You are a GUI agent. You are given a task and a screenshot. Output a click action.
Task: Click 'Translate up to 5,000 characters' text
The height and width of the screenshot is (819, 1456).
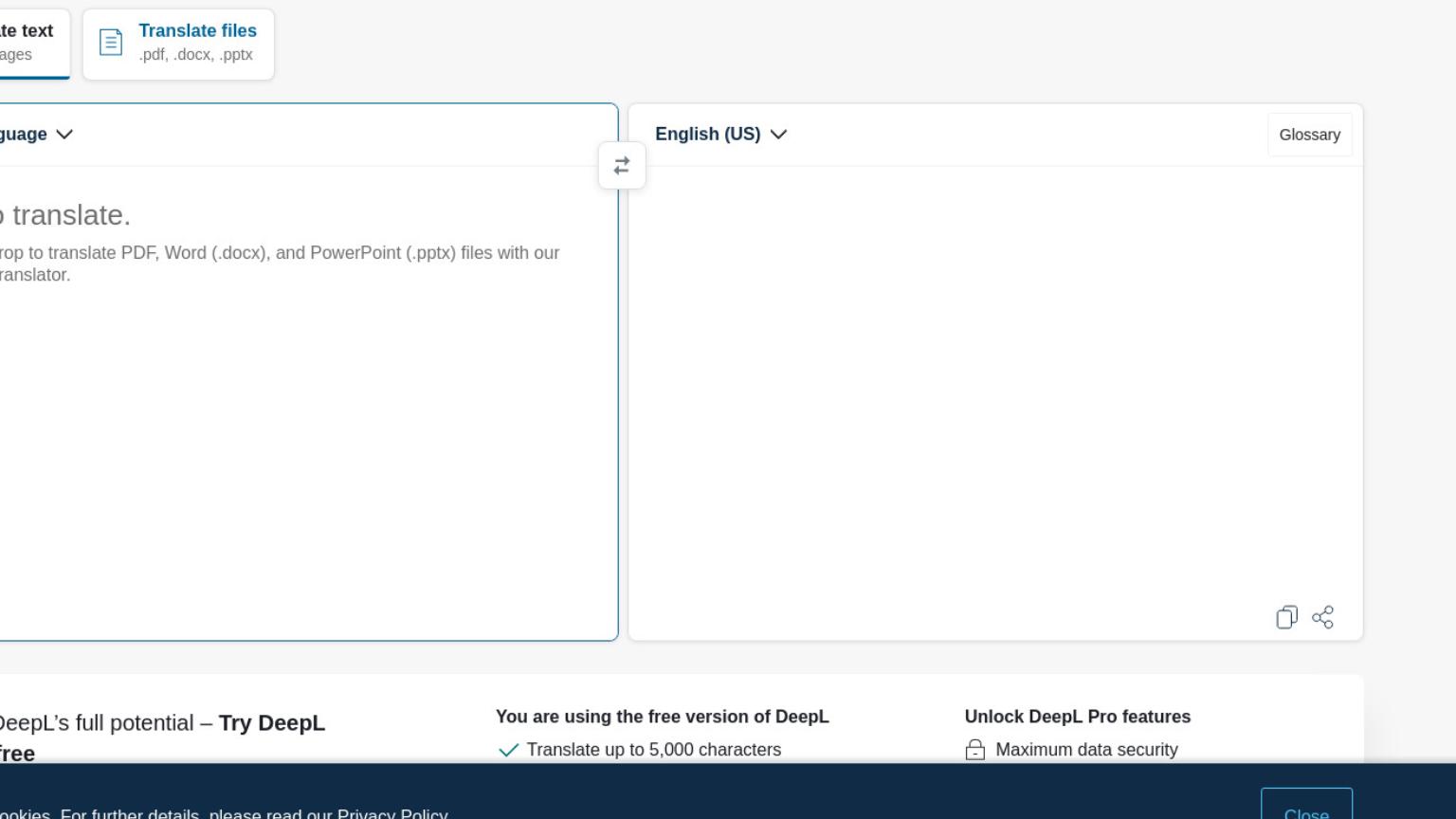654,750
